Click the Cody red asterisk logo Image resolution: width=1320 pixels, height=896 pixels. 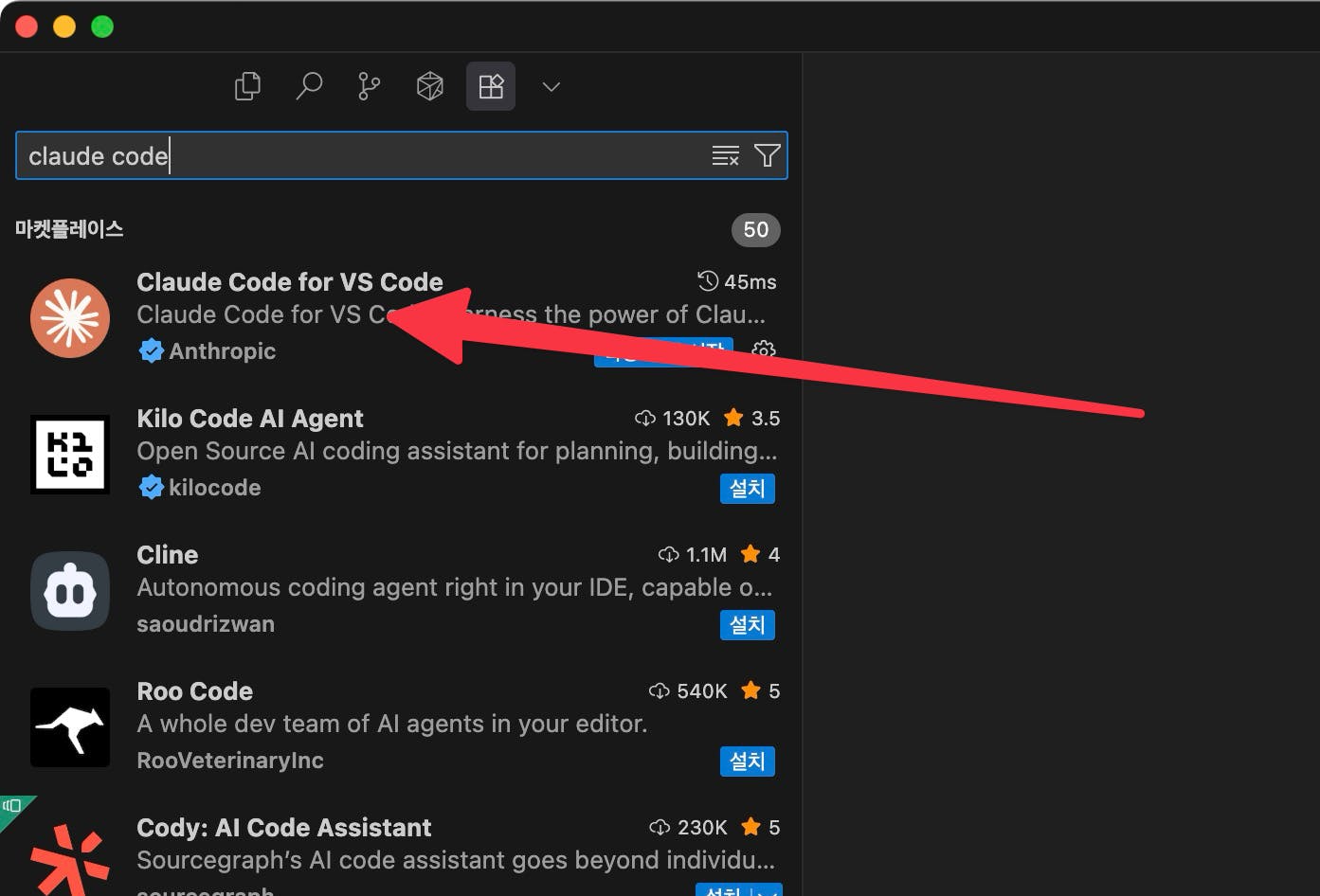(70, 859)
